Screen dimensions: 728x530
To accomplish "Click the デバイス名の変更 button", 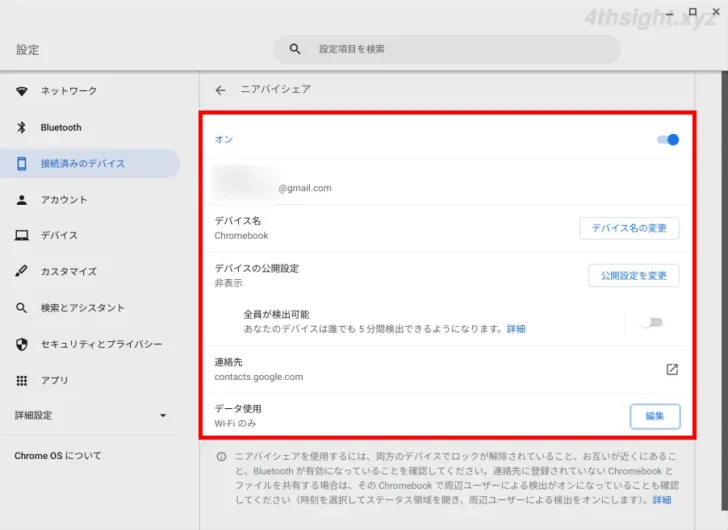I will (629, 228).
